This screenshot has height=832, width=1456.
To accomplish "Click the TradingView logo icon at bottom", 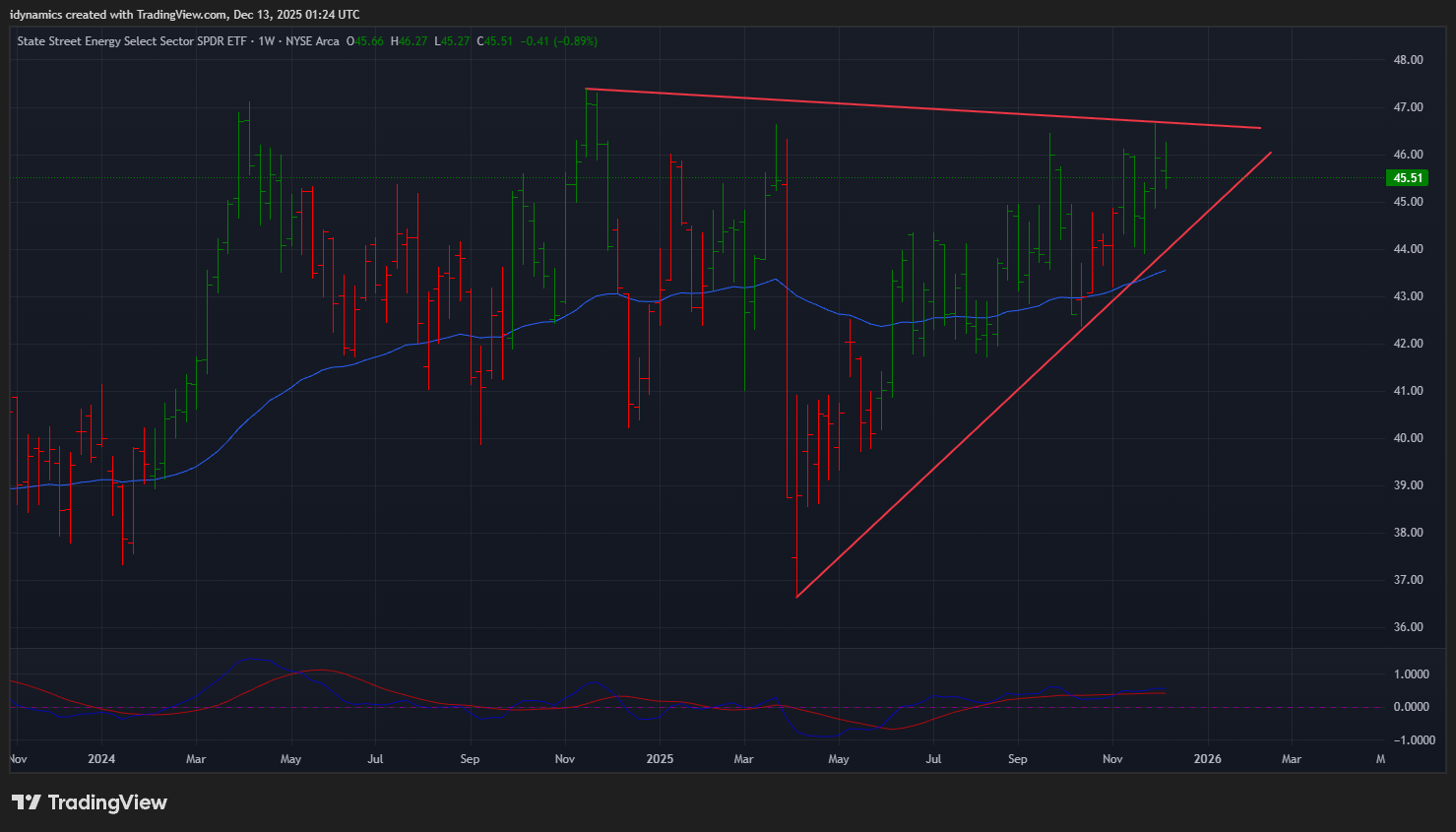I will click(x=27, y=802).
